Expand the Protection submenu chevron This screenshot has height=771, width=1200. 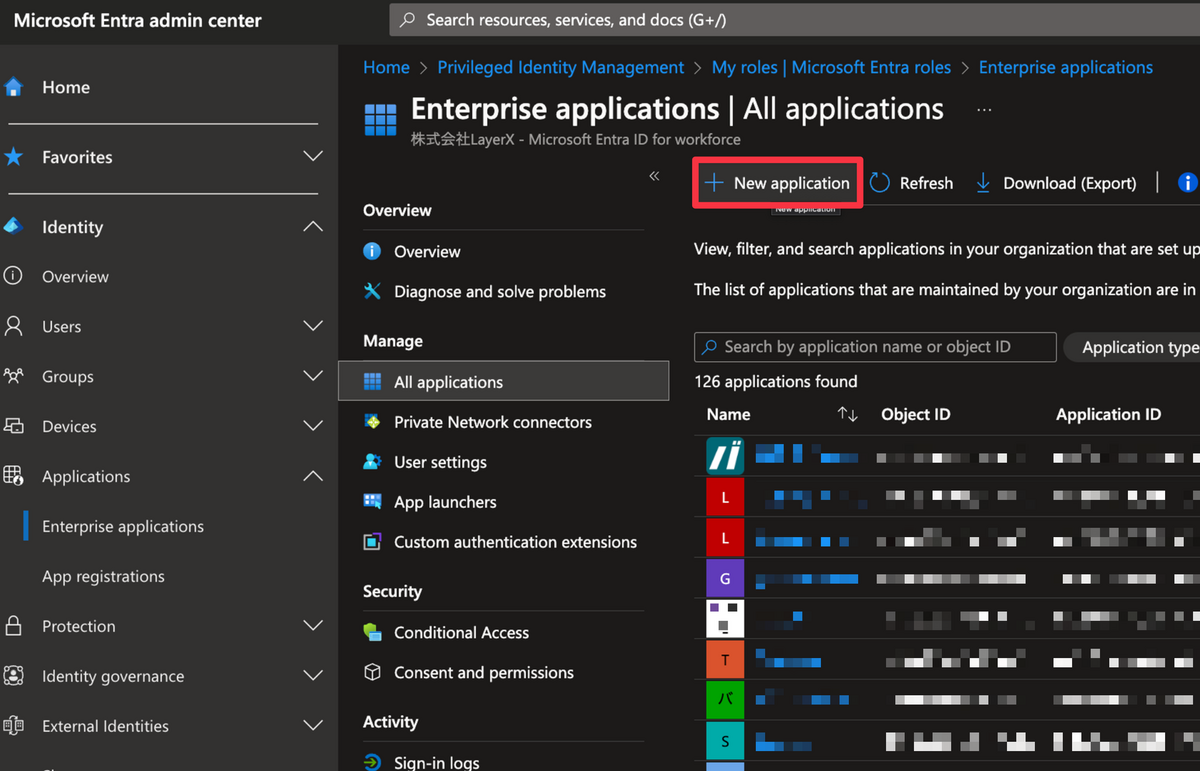[x=313, y=626]
